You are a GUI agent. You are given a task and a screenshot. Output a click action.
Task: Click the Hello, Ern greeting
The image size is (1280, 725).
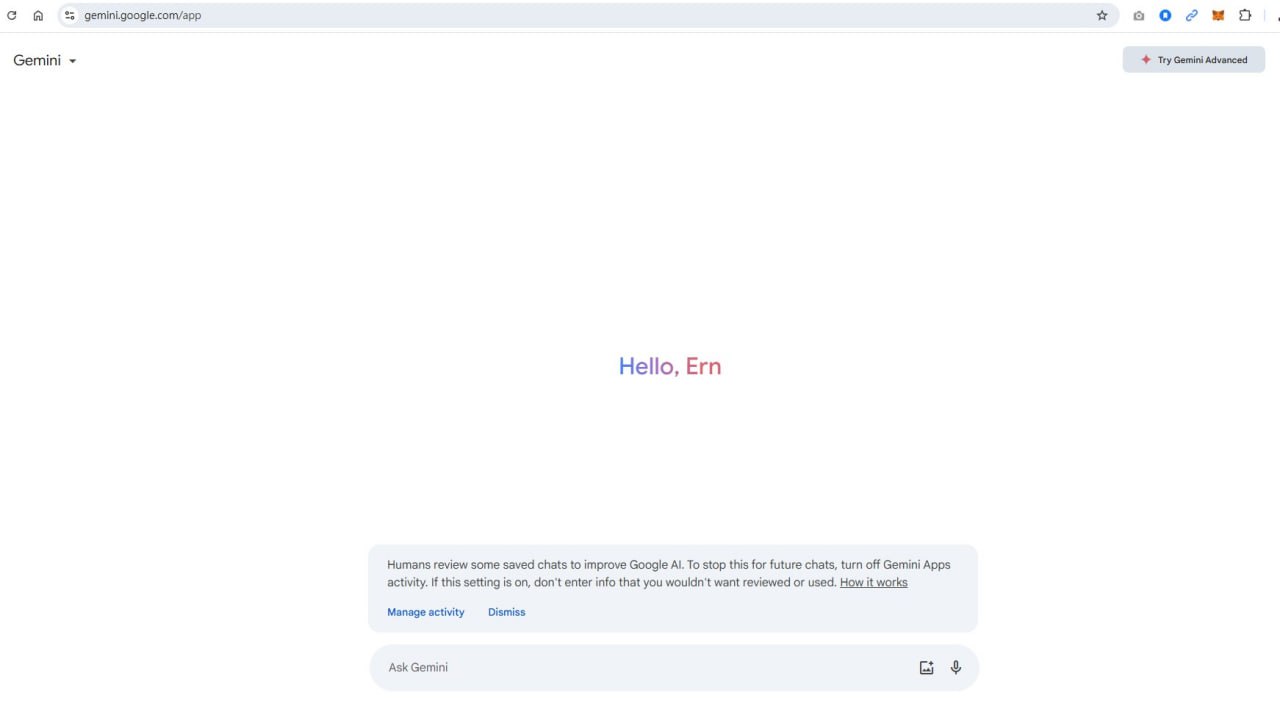(x=669, y=367)
